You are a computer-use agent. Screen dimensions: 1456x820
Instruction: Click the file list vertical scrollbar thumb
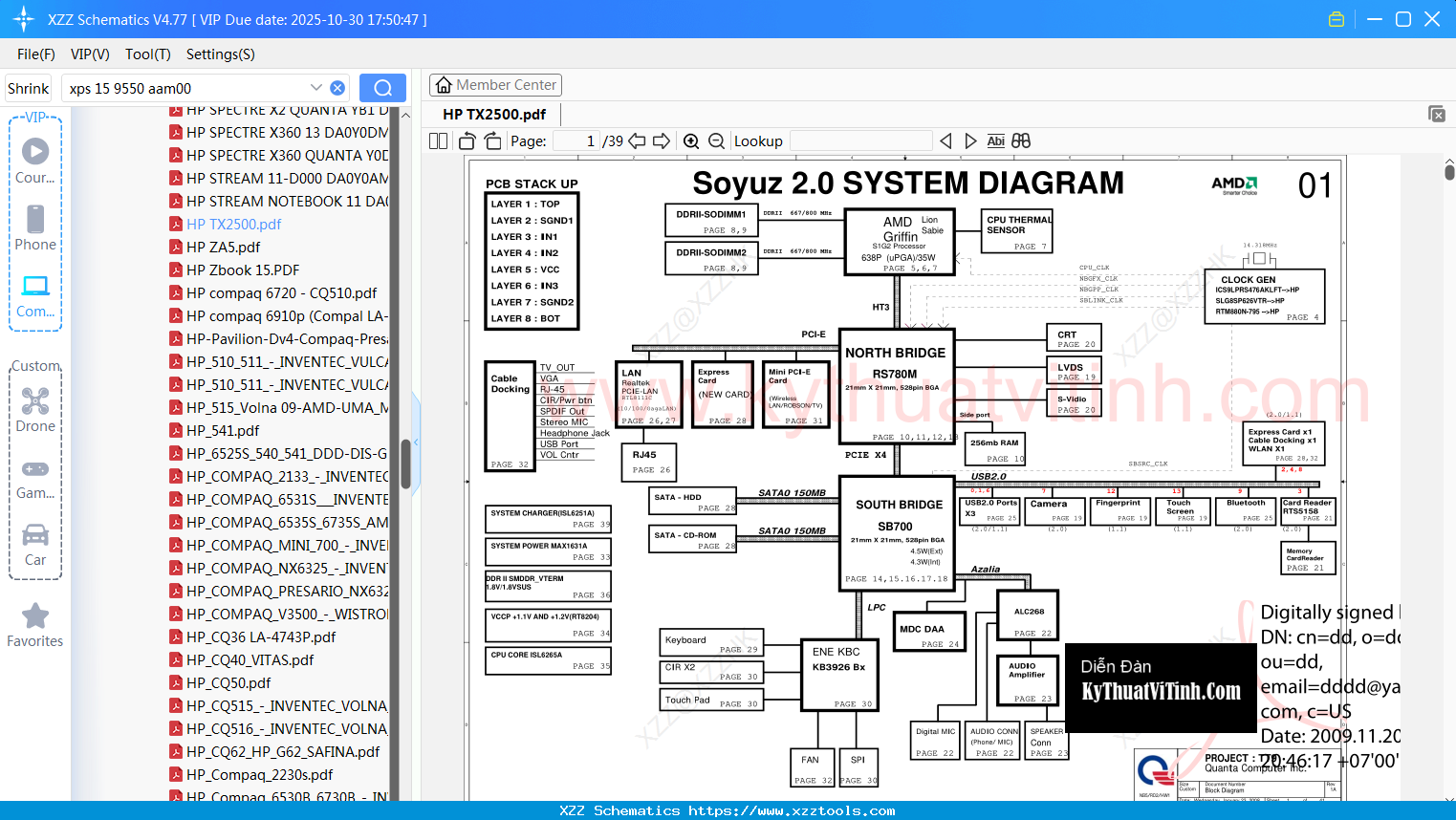click(x=405, y=464)
